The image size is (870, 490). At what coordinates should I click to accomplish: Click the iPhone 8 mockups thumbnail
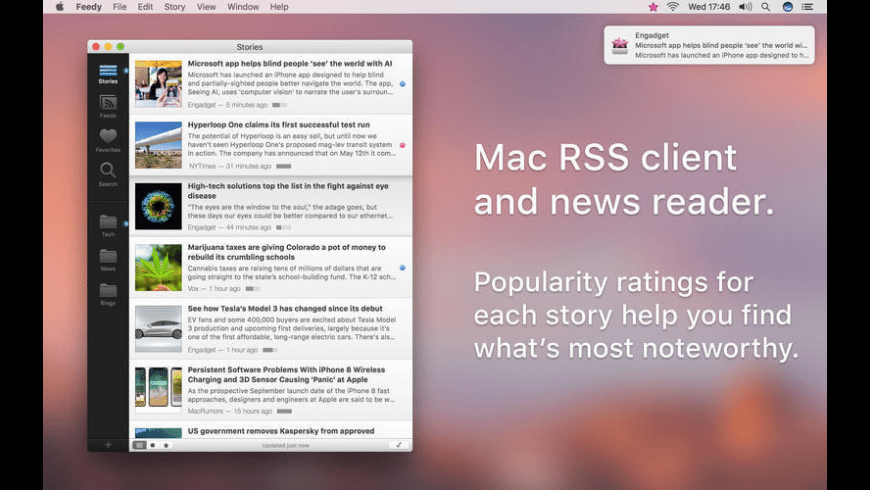158,390
